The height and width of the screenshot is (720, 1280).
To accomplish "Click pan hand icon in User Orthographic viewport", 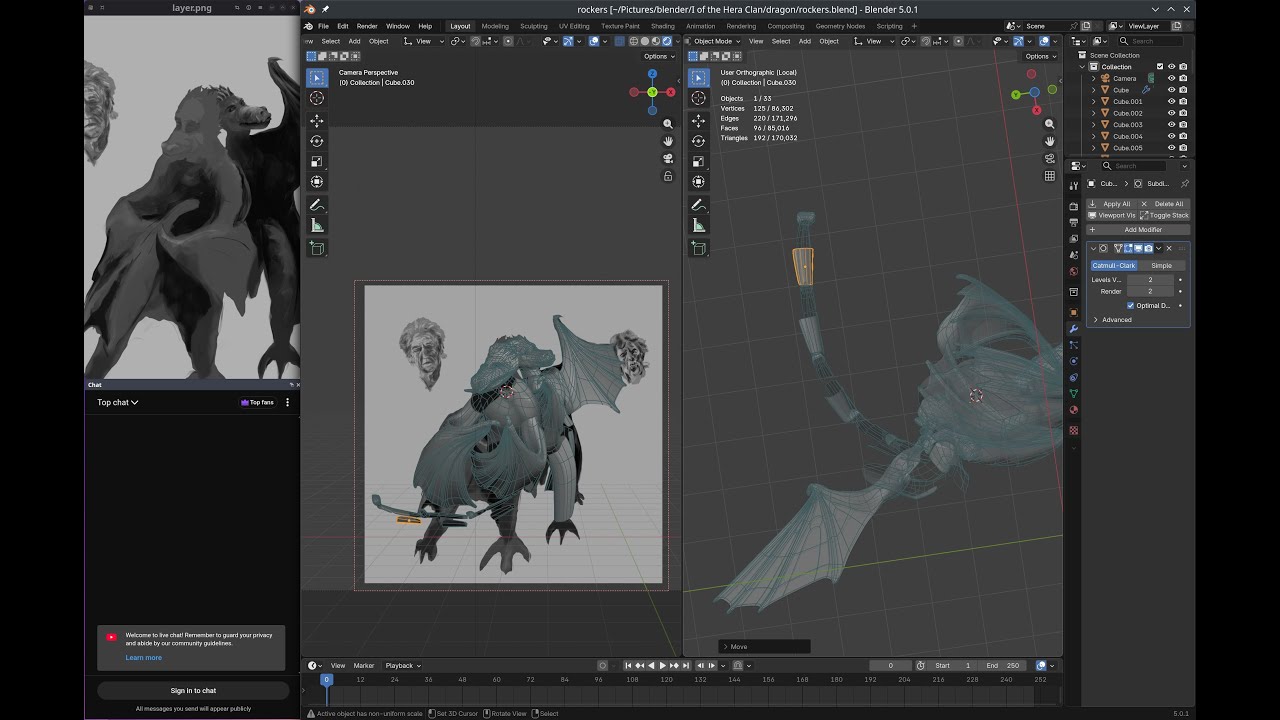I will (x=1050, y=141).
